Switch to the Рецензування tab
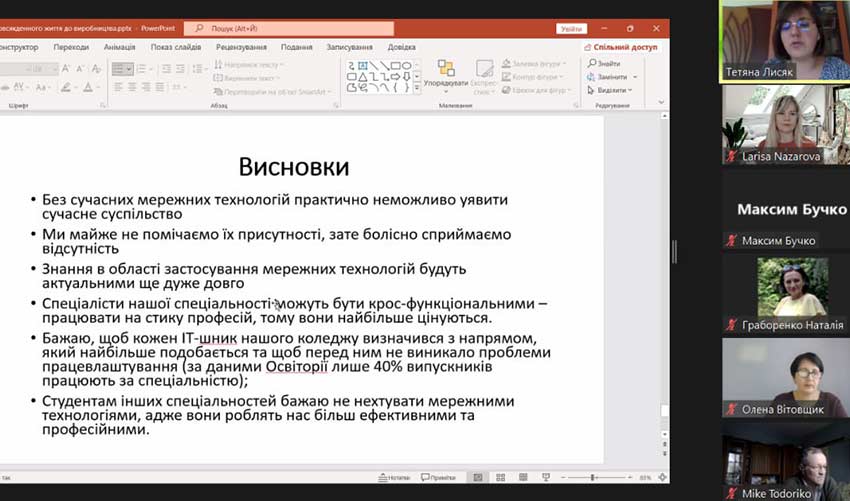This screenshot has height=501, width=850. click(240, 46)
